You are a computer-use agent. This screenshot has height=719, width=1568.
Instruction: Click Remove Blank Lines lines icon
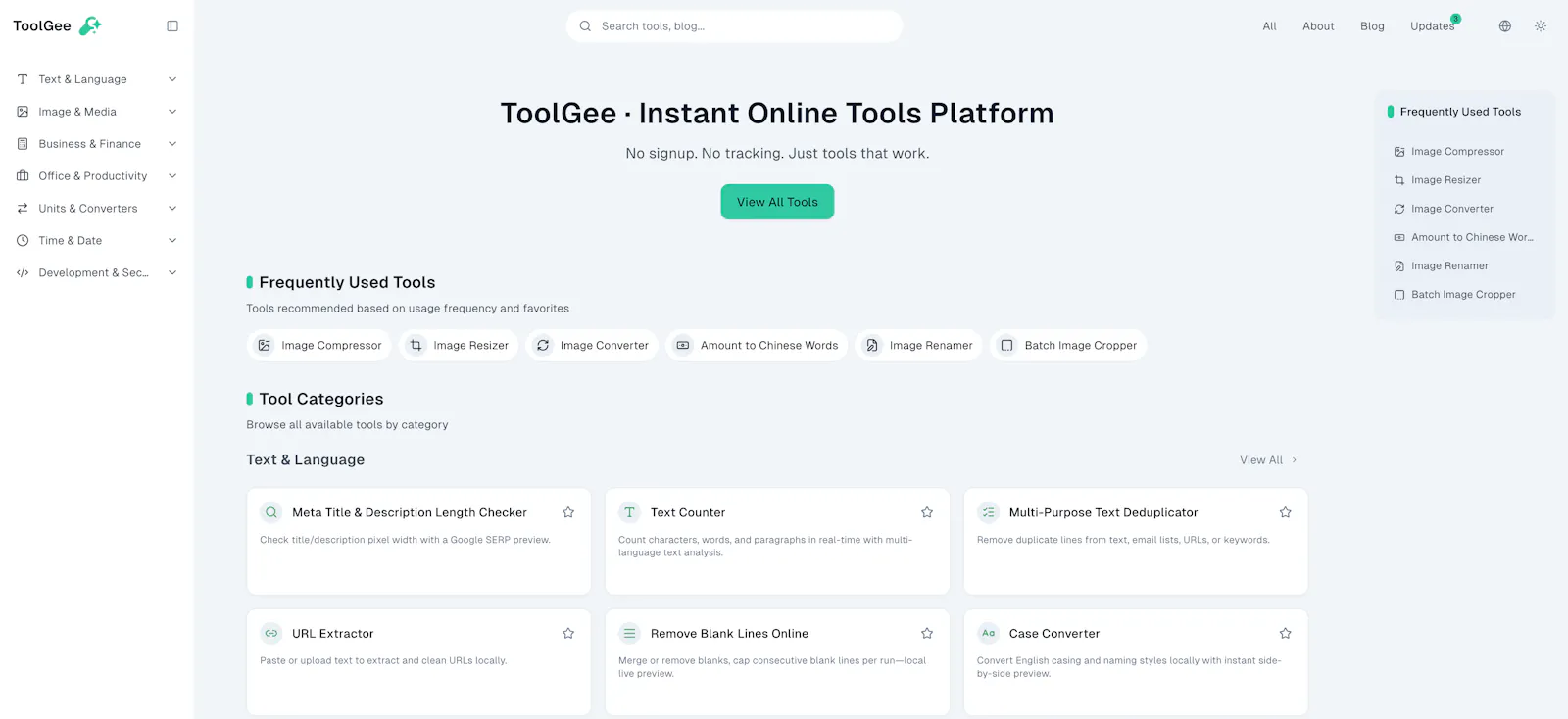pyautogui.click(x=630, y=634)
